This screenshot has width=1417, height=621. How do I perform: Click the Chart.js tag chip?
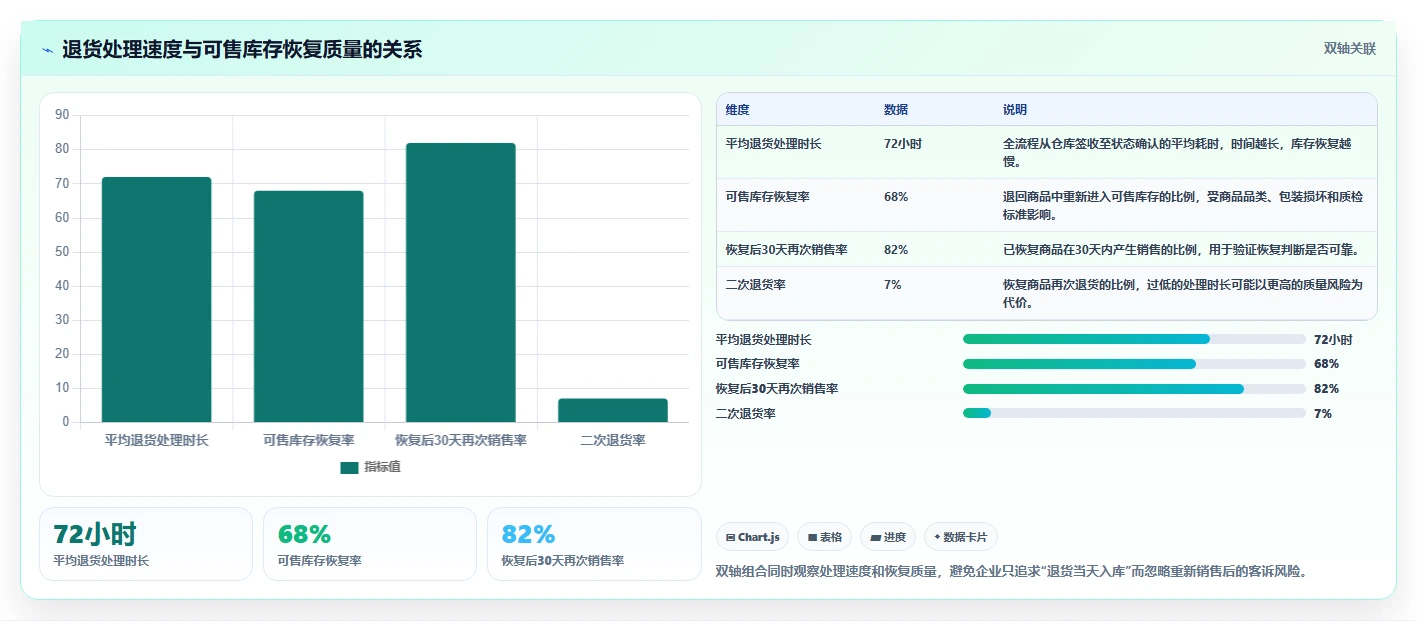point(752,537)
